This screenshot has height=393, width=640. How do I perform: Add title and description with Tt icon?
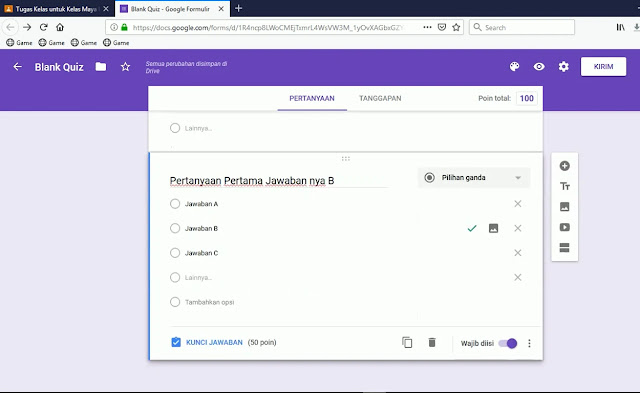pos(564,186)
